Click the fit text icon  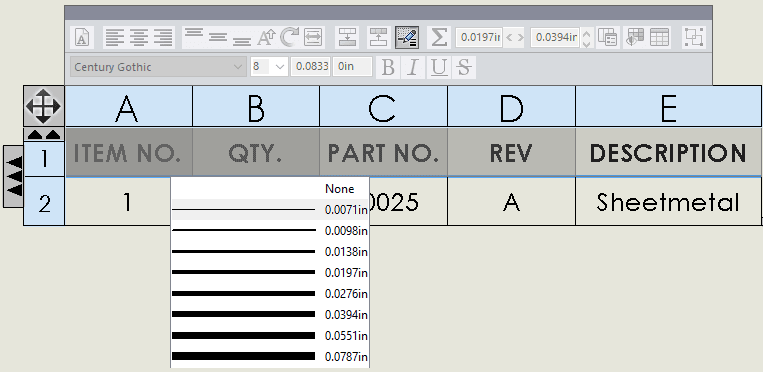point(313,37)
